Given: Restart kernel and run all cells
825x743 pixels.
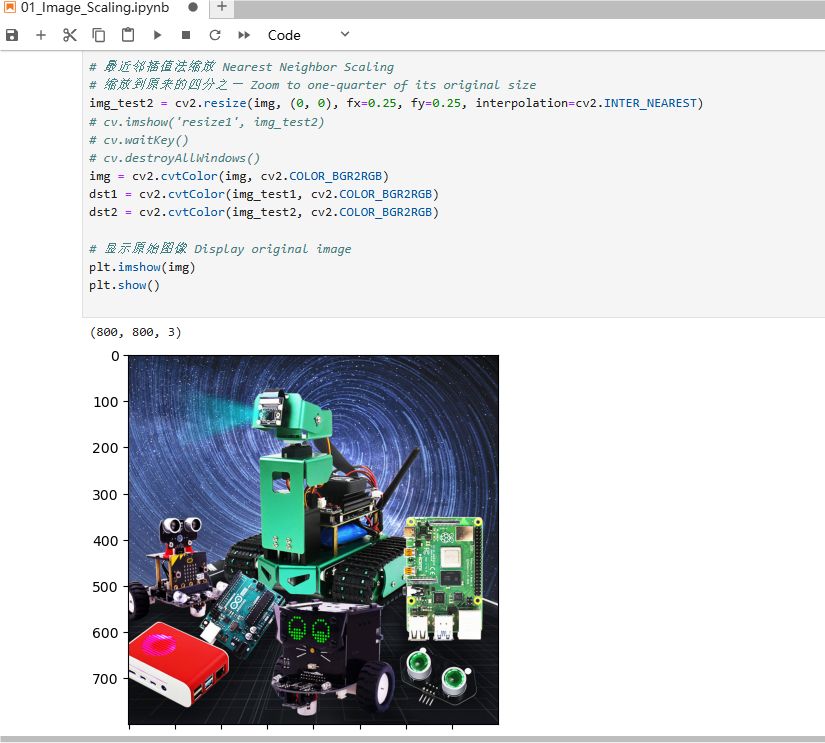Looking at the screenshot, I should coord(244,35).
